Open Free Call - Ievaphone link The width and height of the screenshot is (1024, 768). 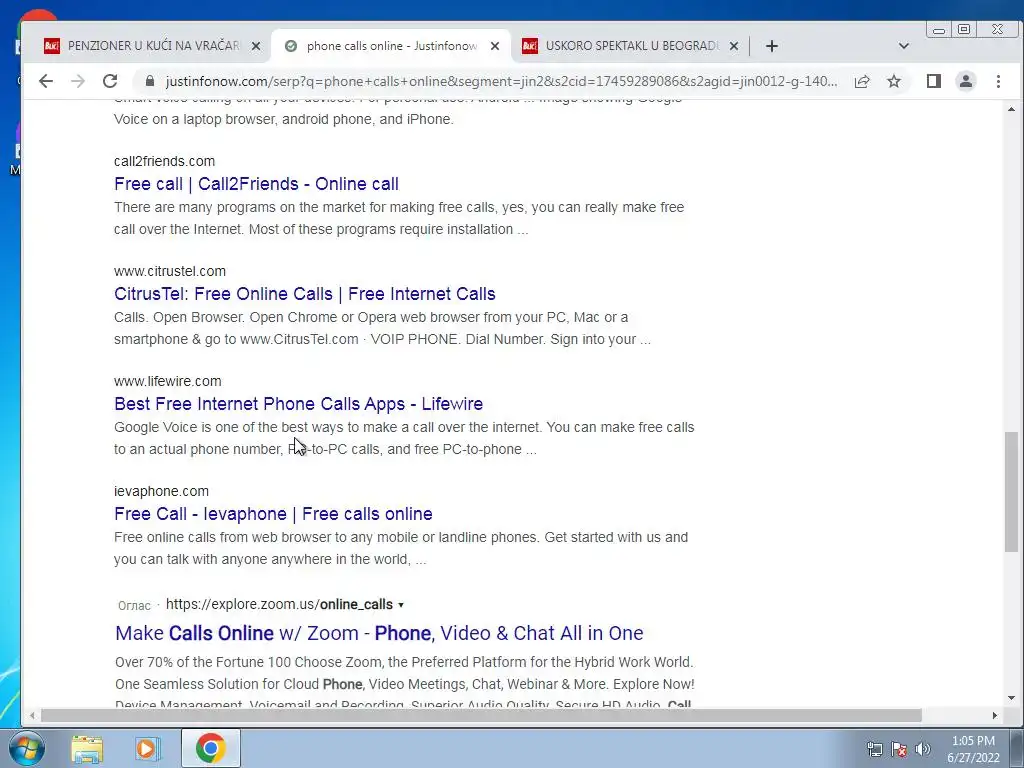pyautogui.click(x=273, y=514)
